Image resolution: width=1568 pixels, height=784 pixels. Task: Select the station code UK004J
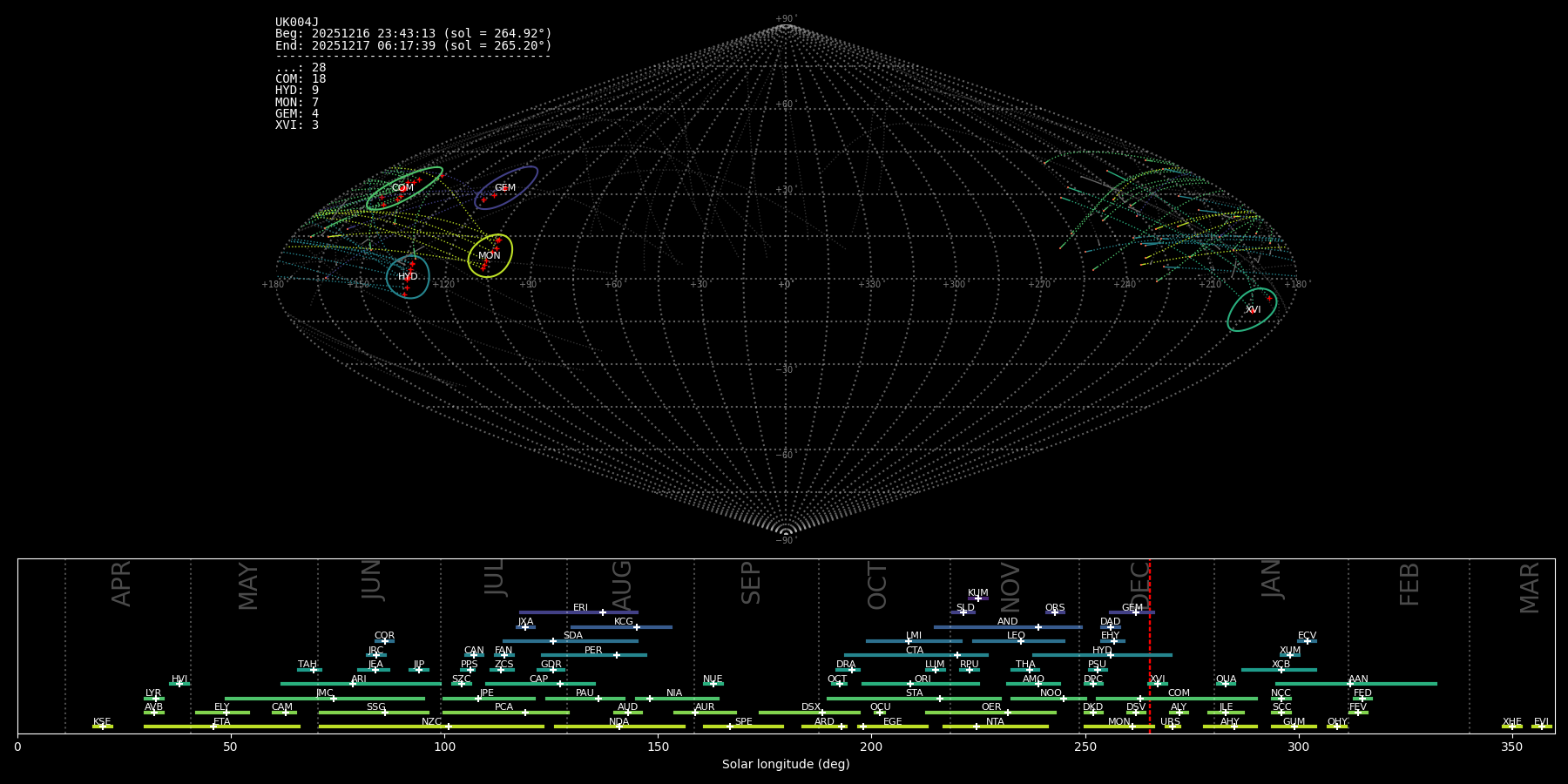click(297, 23)
